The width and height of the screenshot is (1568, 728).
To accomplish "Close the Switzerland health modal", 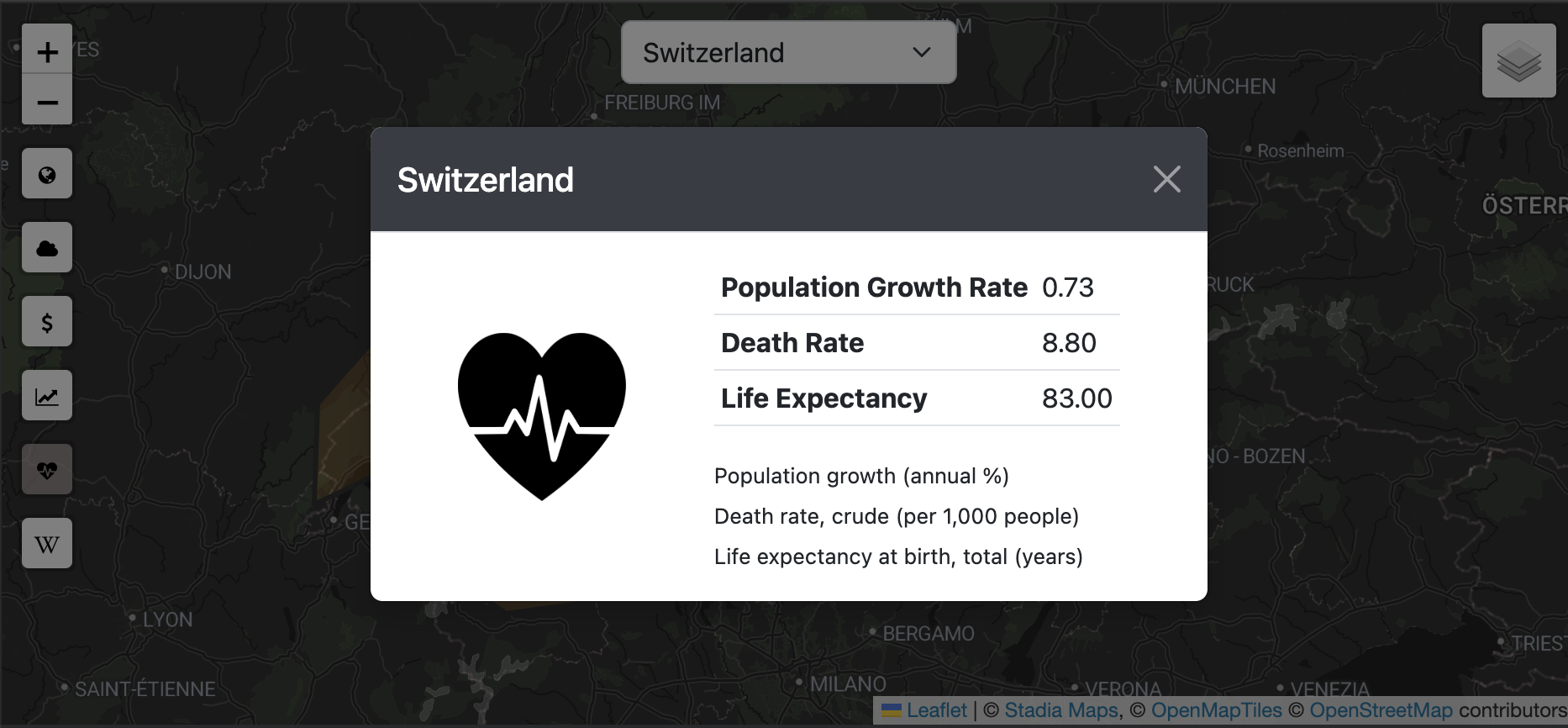I will point(1166,179).
